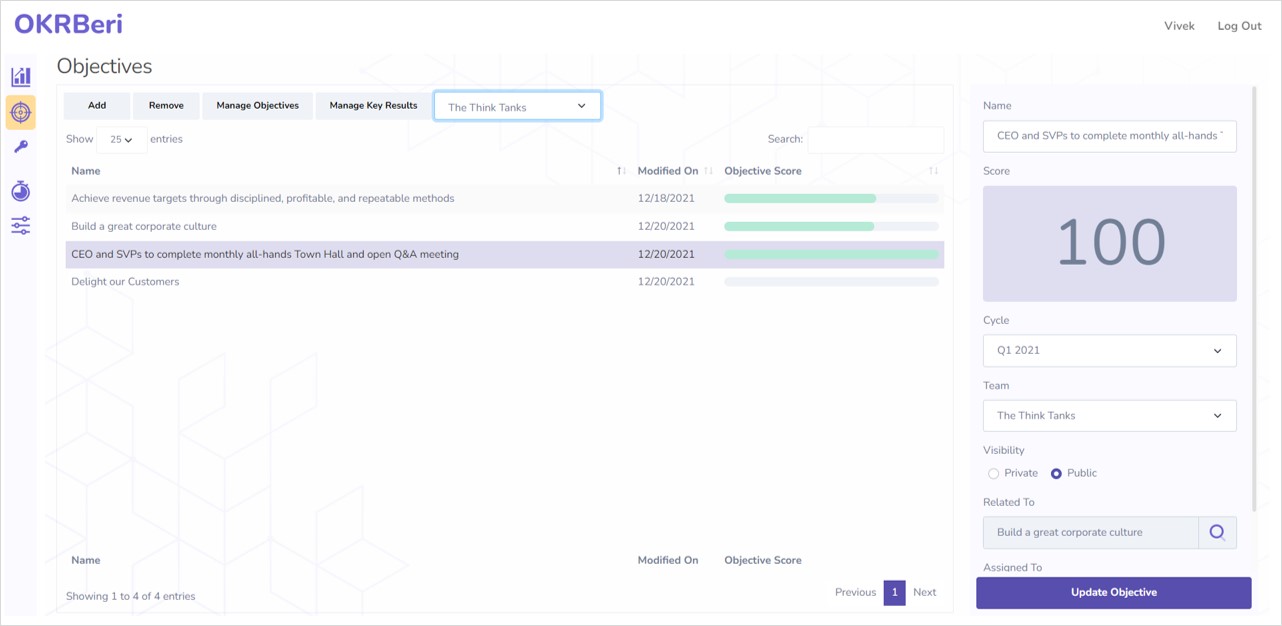1282x626 pixels.
Task: Open Manage Objectives
Action: point(257,106)
